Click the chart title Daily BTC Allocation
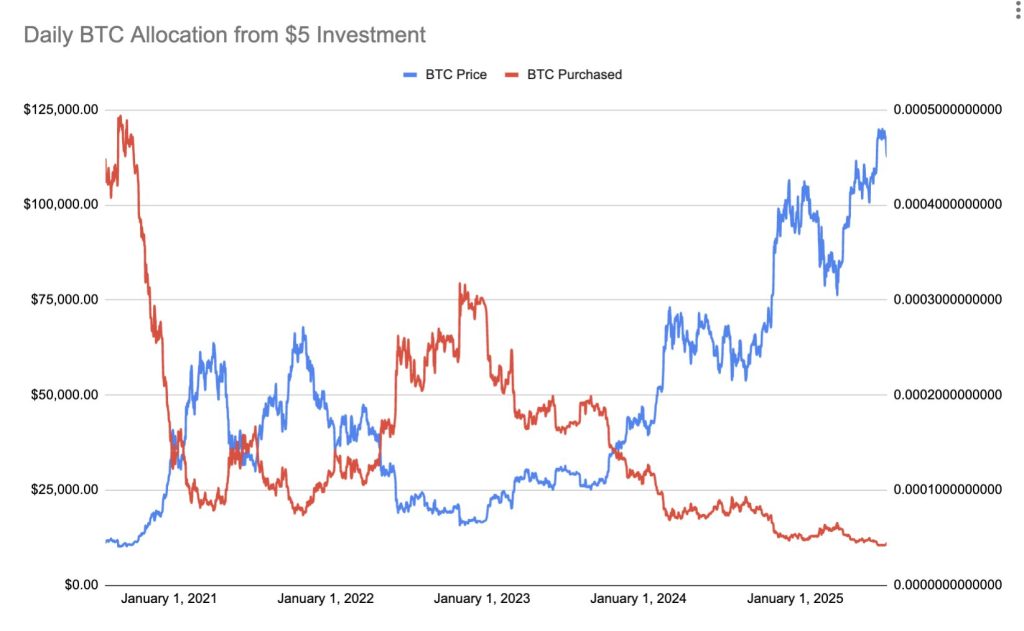This screenshot has width=1024, height=631. (x=224, y=35)
